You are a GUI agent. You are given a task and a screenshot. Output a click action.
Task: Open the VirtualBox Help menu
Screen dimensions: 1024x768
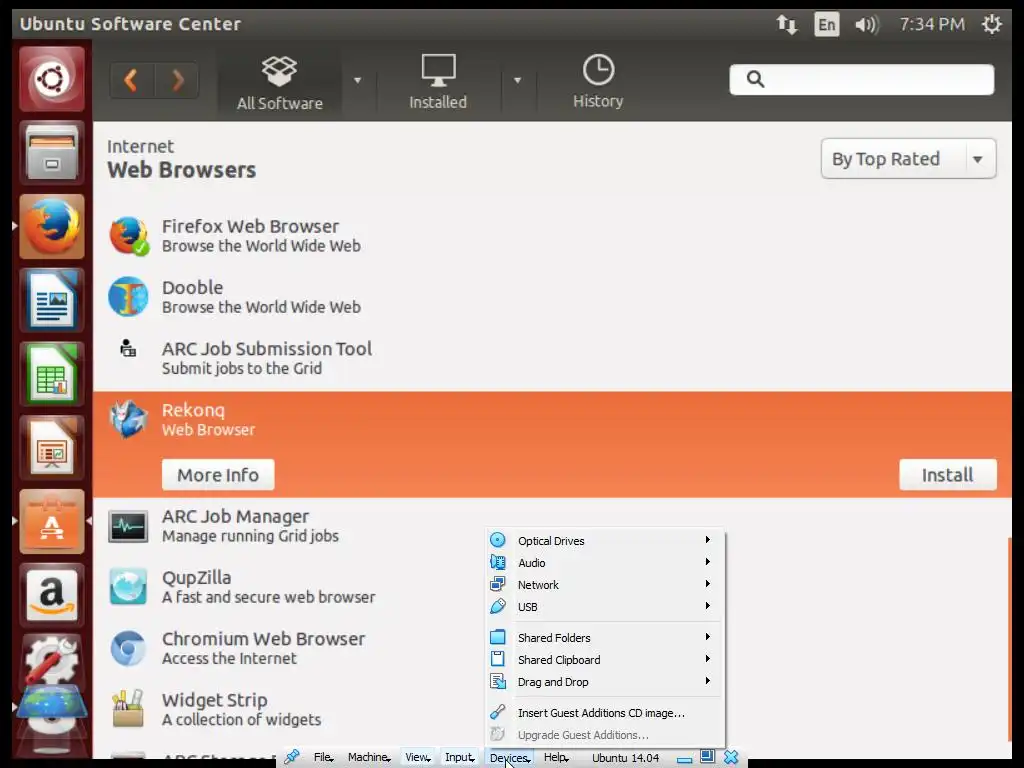(556, 758)
